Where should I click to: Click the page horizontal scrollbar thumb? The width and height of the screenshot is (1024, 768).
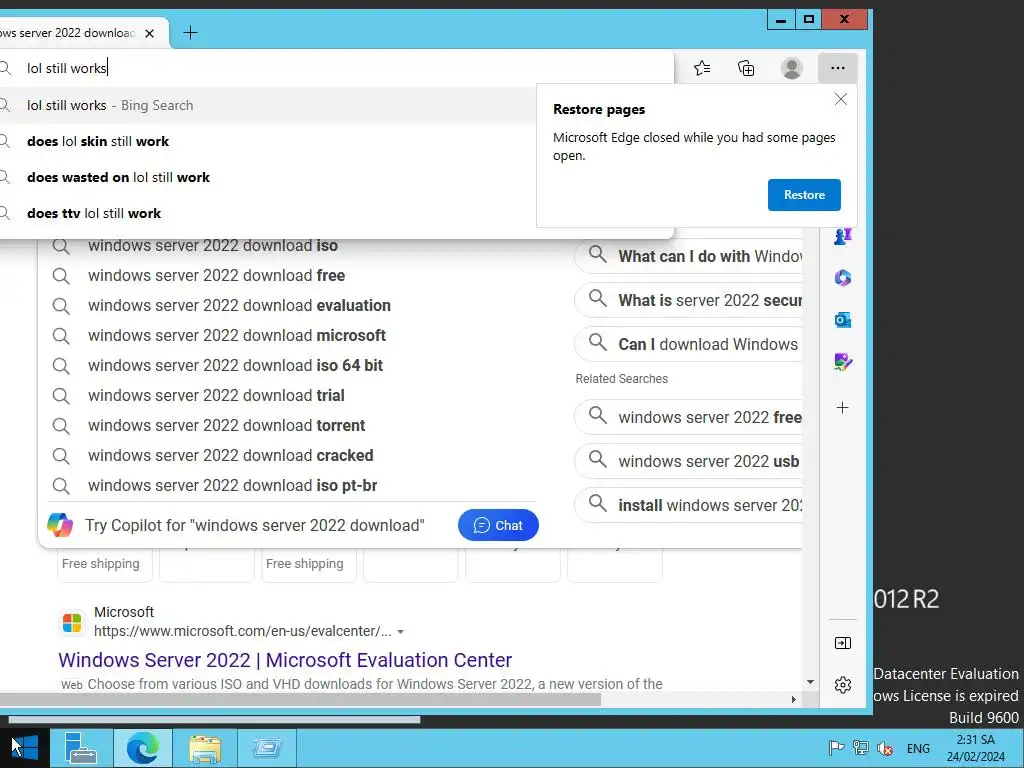(x=300, y=699)
